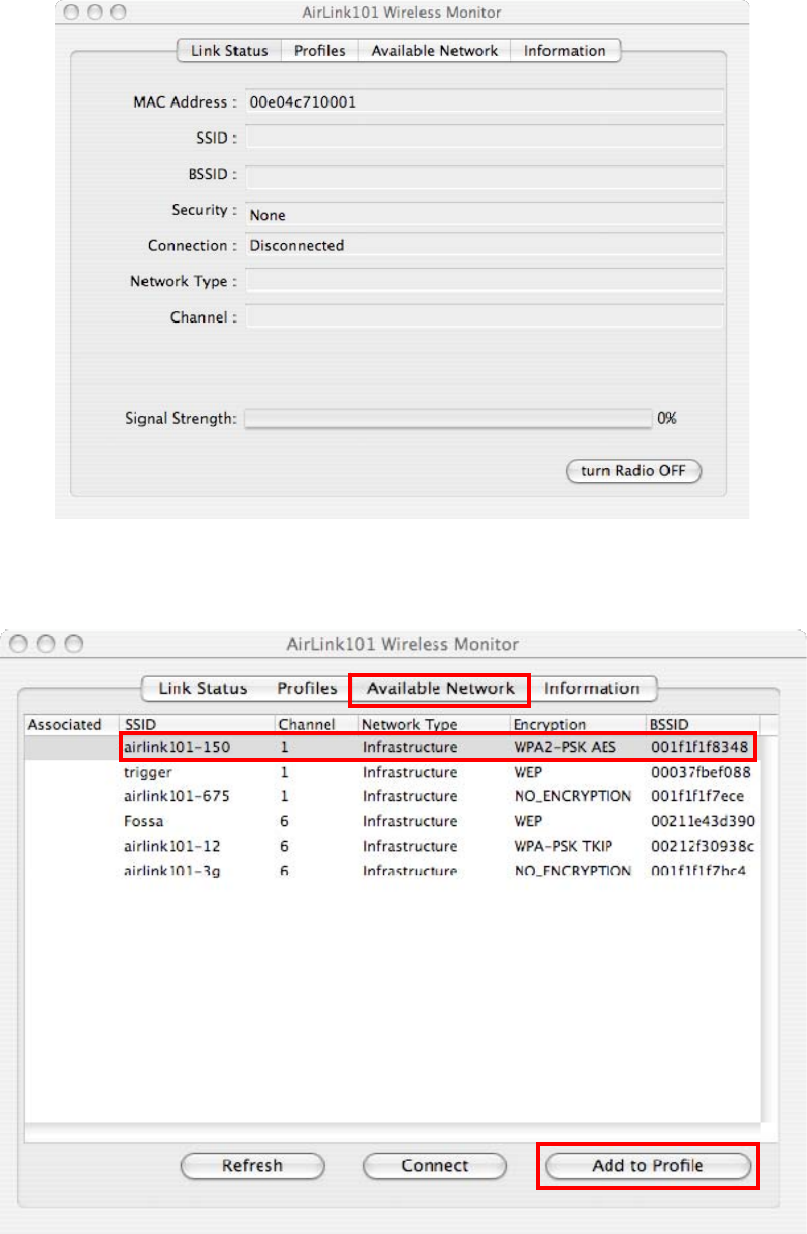Select the Fossa network row
The height and width of the screenshot is (1234, 807).
(x=392, y=821)
